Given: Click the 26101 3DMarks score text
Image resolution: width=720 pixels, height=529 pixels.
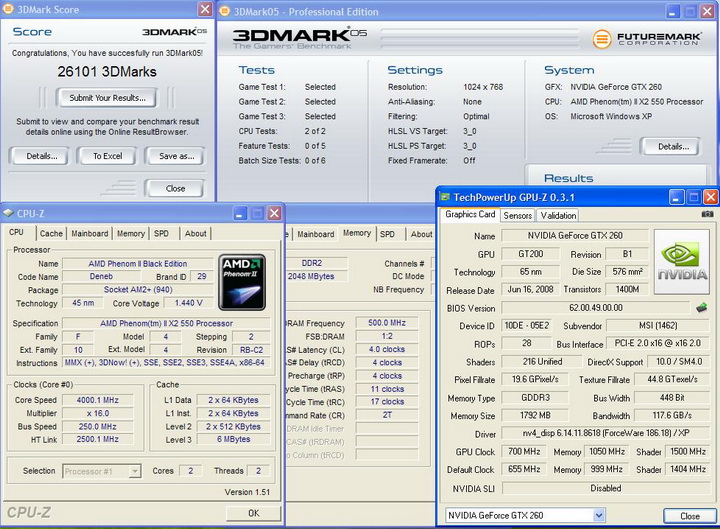Looking at the screenshot, I should 107,72.
